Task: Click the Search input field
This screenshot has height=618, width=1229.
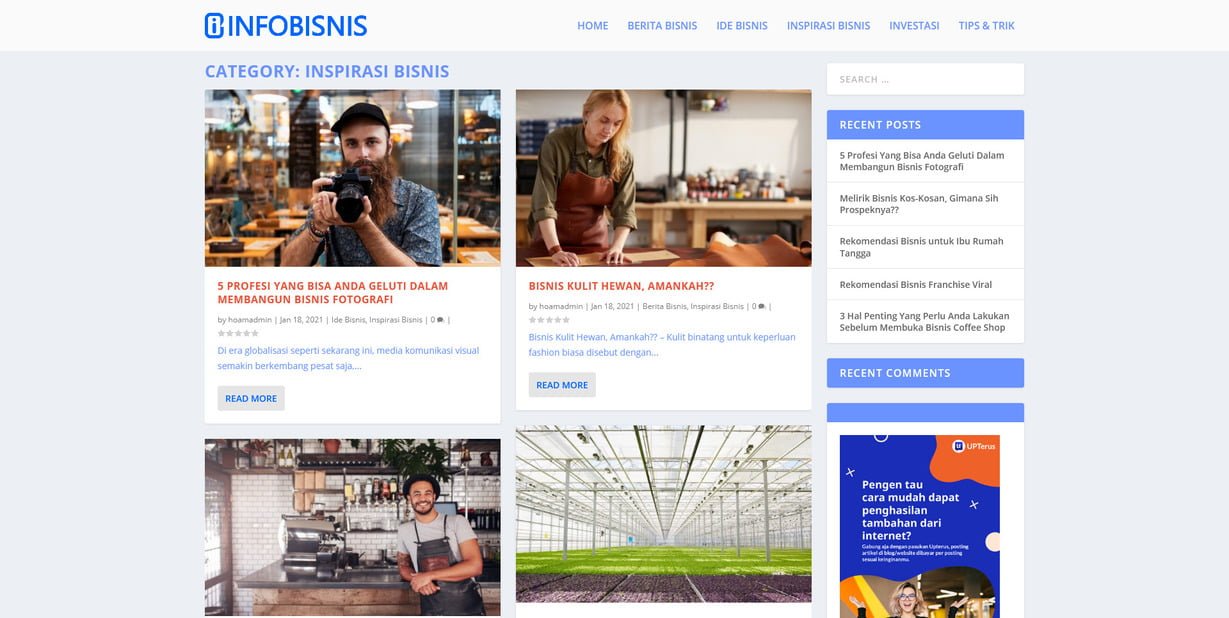Action: point(925,79)
